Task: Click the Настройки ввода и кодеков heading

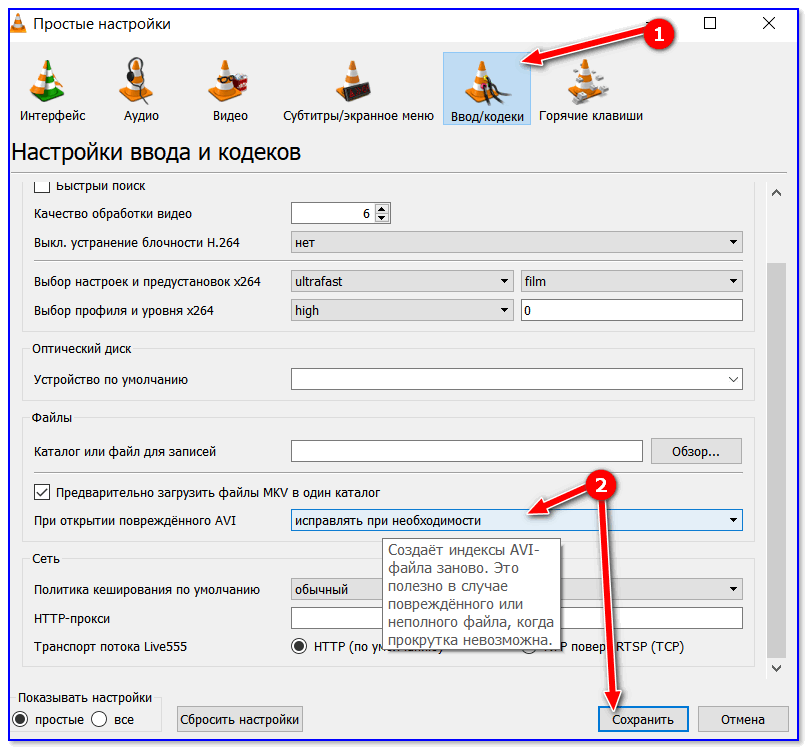Action: click(x=156, y=152)
